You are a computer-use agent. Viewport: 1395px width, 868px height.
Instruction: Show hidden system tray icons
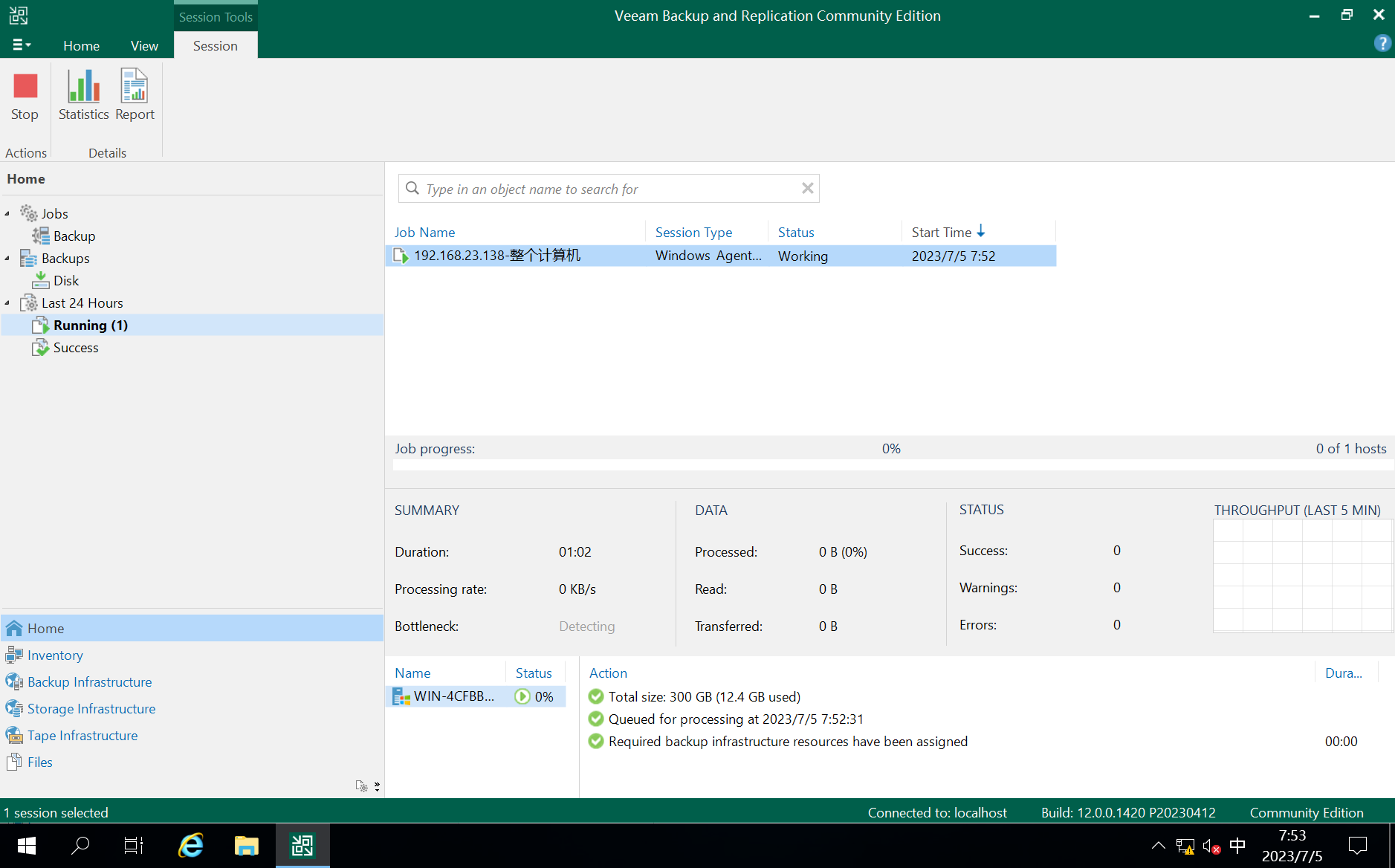point(1158,846)
